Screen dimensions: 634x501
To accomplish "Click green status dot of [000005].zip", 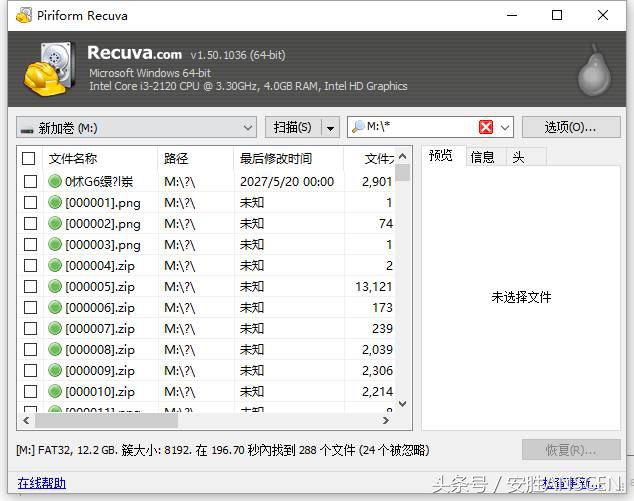I will tap(55, 286).
